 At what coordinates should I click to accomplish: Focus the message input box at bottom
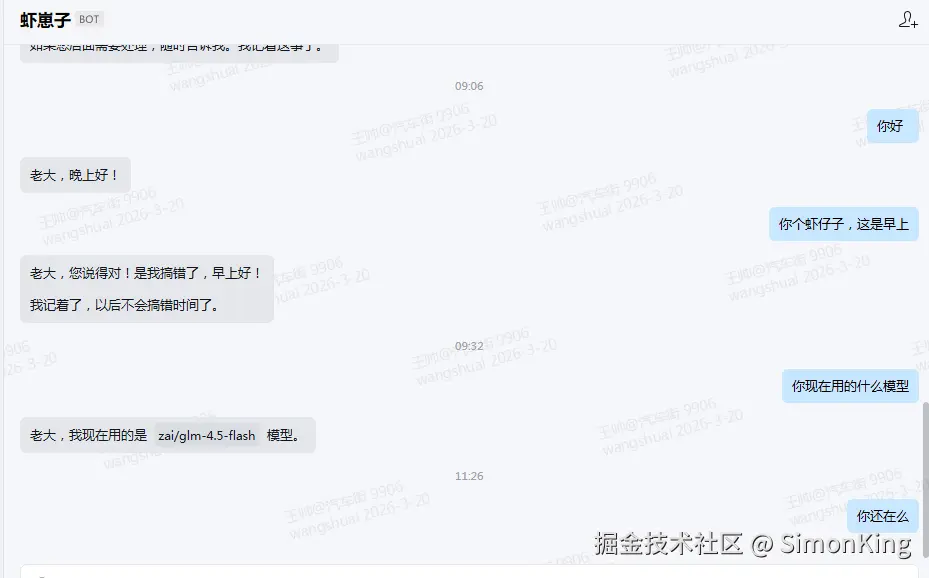[468, 572]
